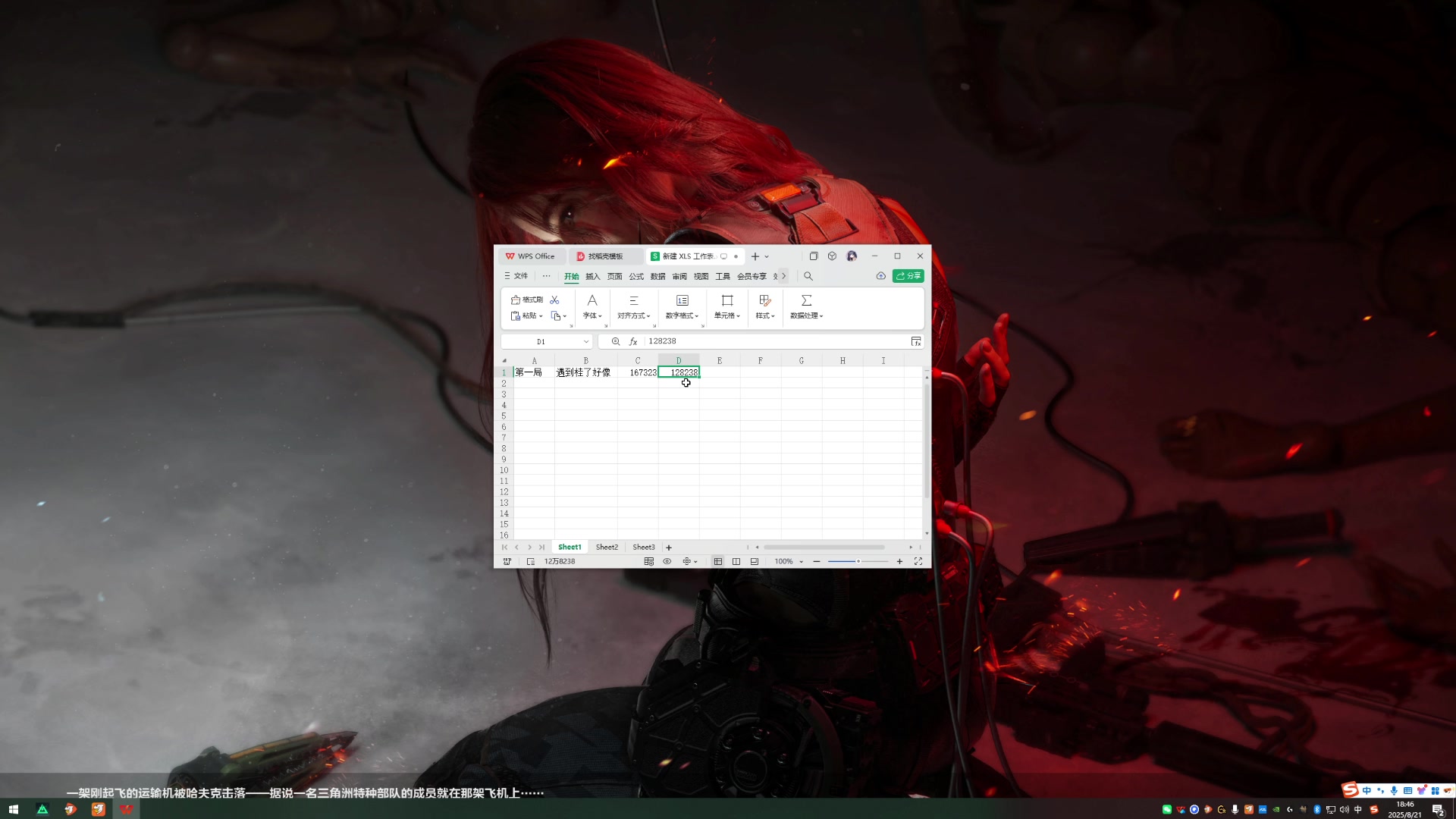1456x819 pixels.
Task: Click the cube icon in title bar
Action: tap(832, 256)
